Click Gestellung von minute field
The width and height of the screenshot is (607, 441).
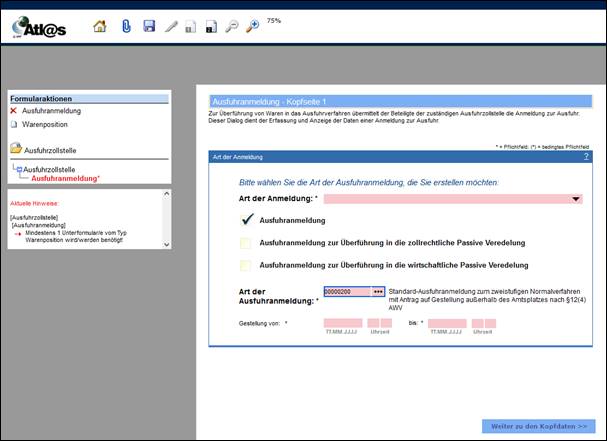(x=386, y=323)
